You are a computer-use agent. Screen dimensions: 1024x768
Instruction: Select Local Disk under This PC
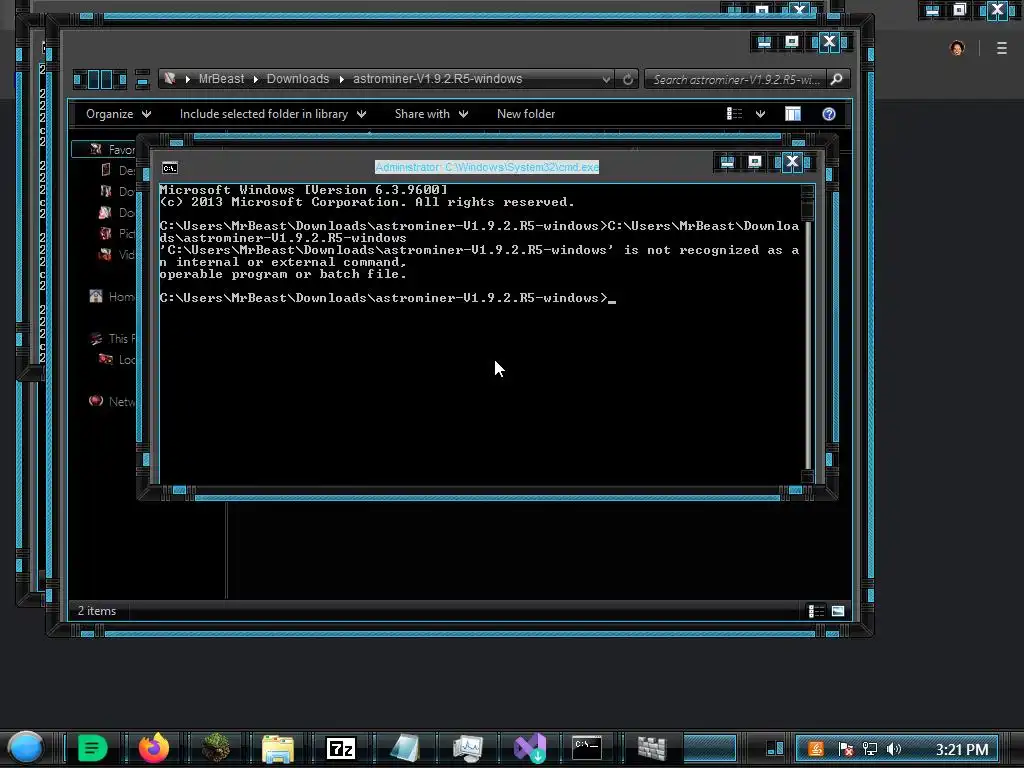point(117,359)
